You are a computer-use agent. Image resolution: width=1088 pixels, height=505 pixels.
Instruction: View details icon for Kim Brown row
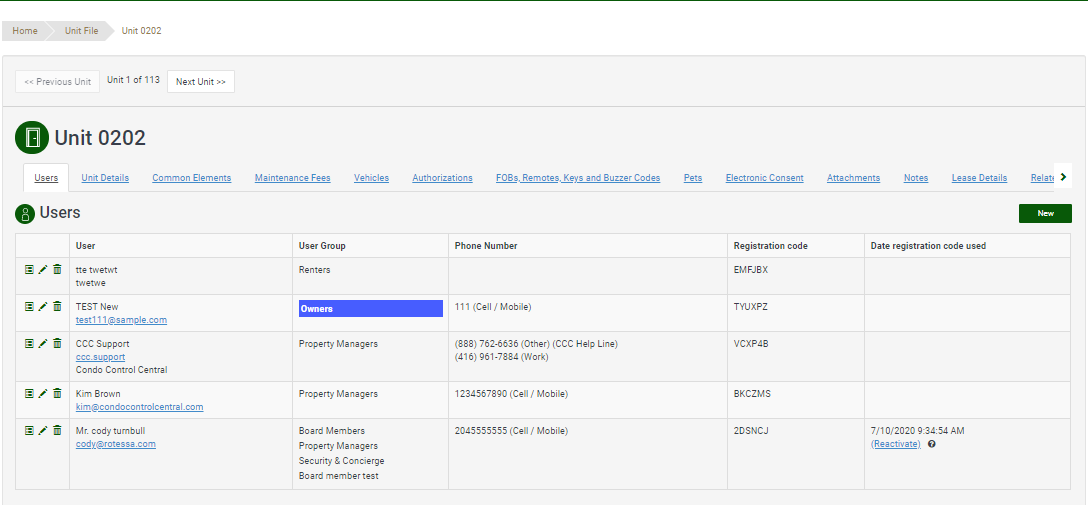tap(30, 394)
